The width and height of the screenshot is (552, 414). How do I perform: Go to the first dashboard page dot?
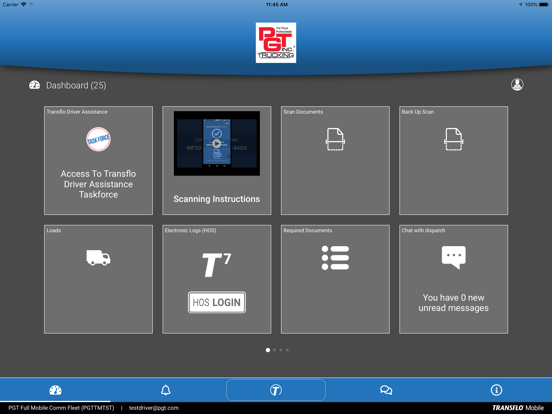pyautogui.click(x=268, y=350)
